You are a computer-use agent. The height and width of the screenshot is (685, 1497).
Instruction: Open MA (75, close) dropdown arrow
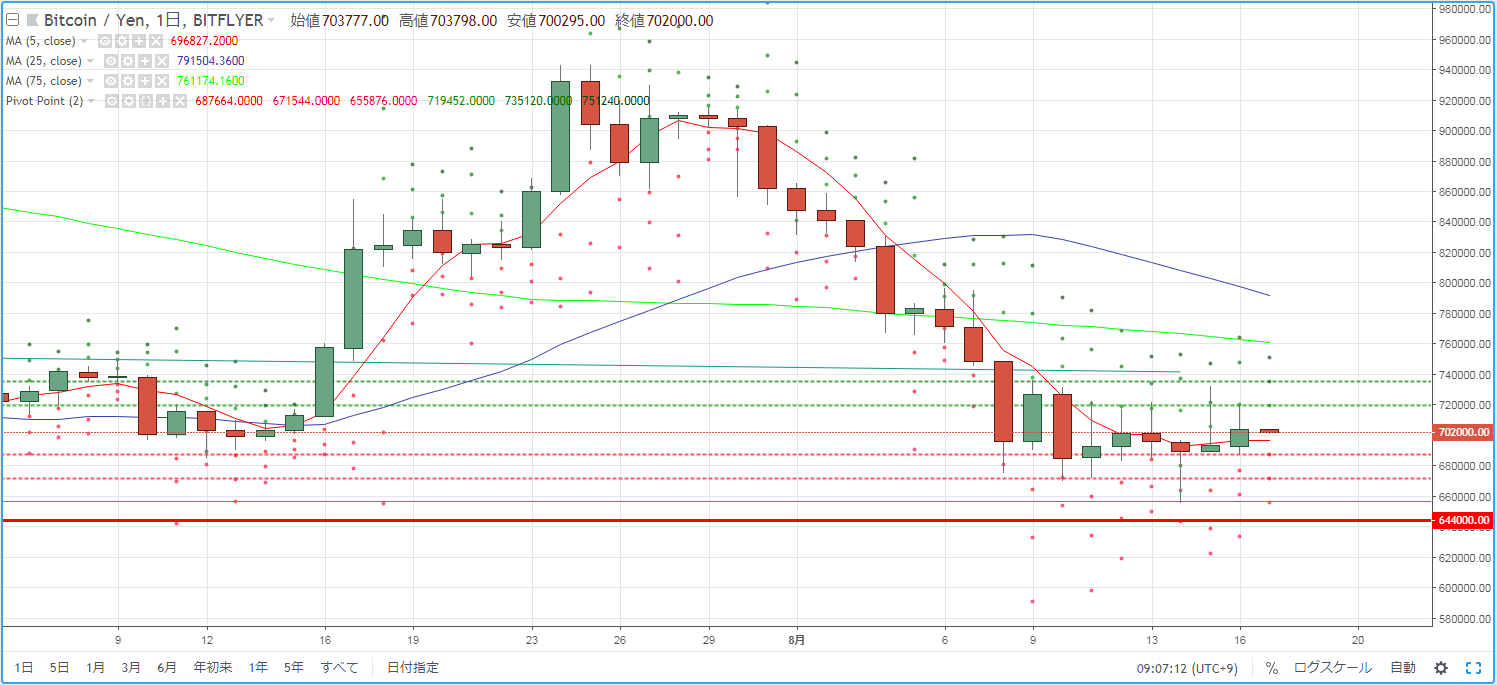(90, 81)
